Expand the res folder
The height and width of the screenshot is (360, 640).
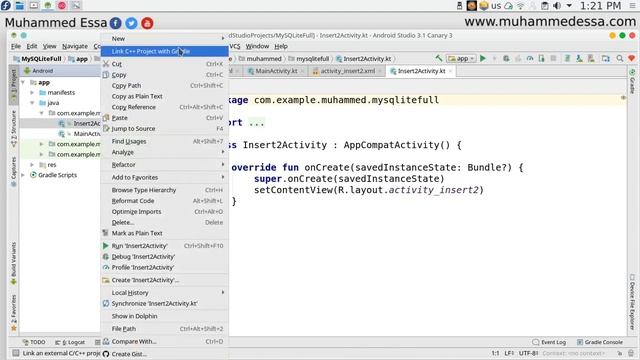pyautogui.click(x=32, y=164)
